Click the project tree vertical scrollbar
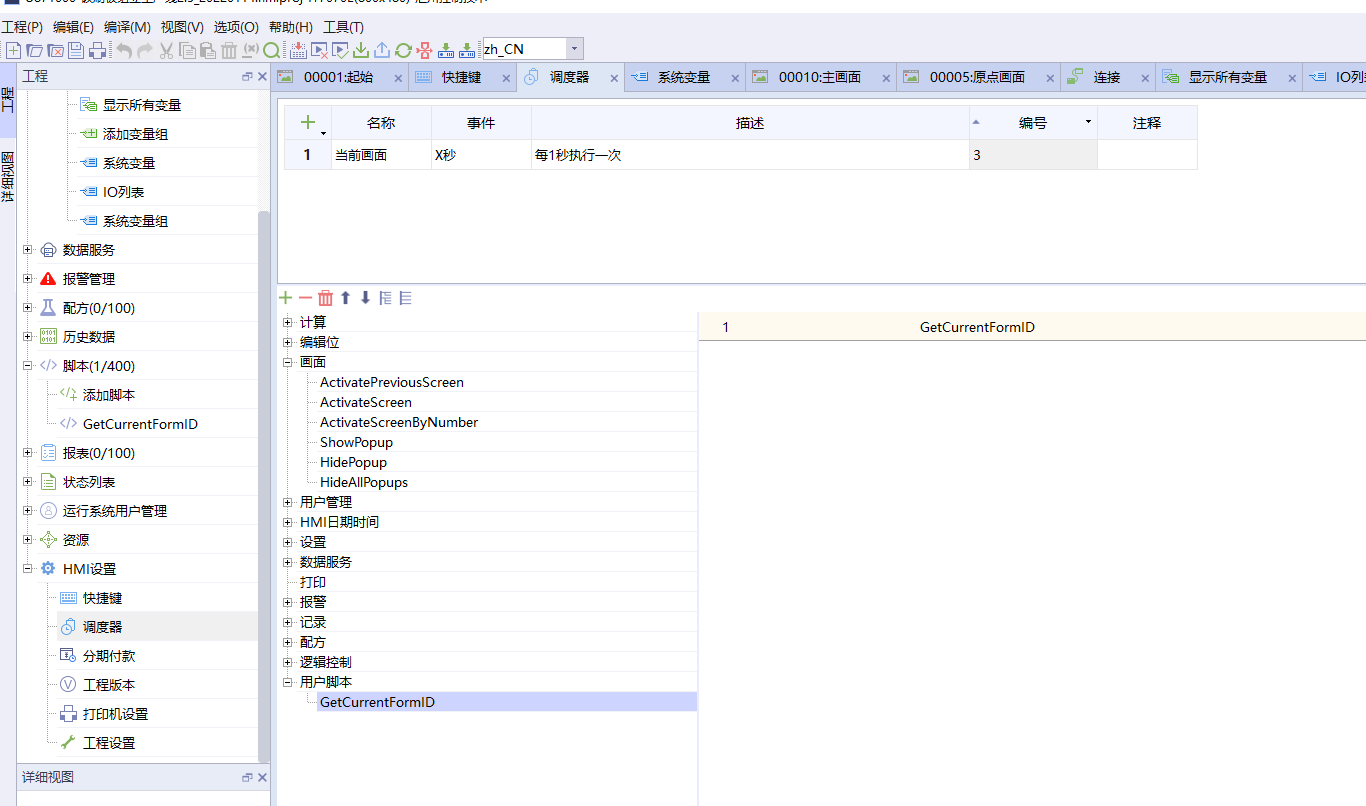Viewport: 1366px width, 806px height. point(263,485)
